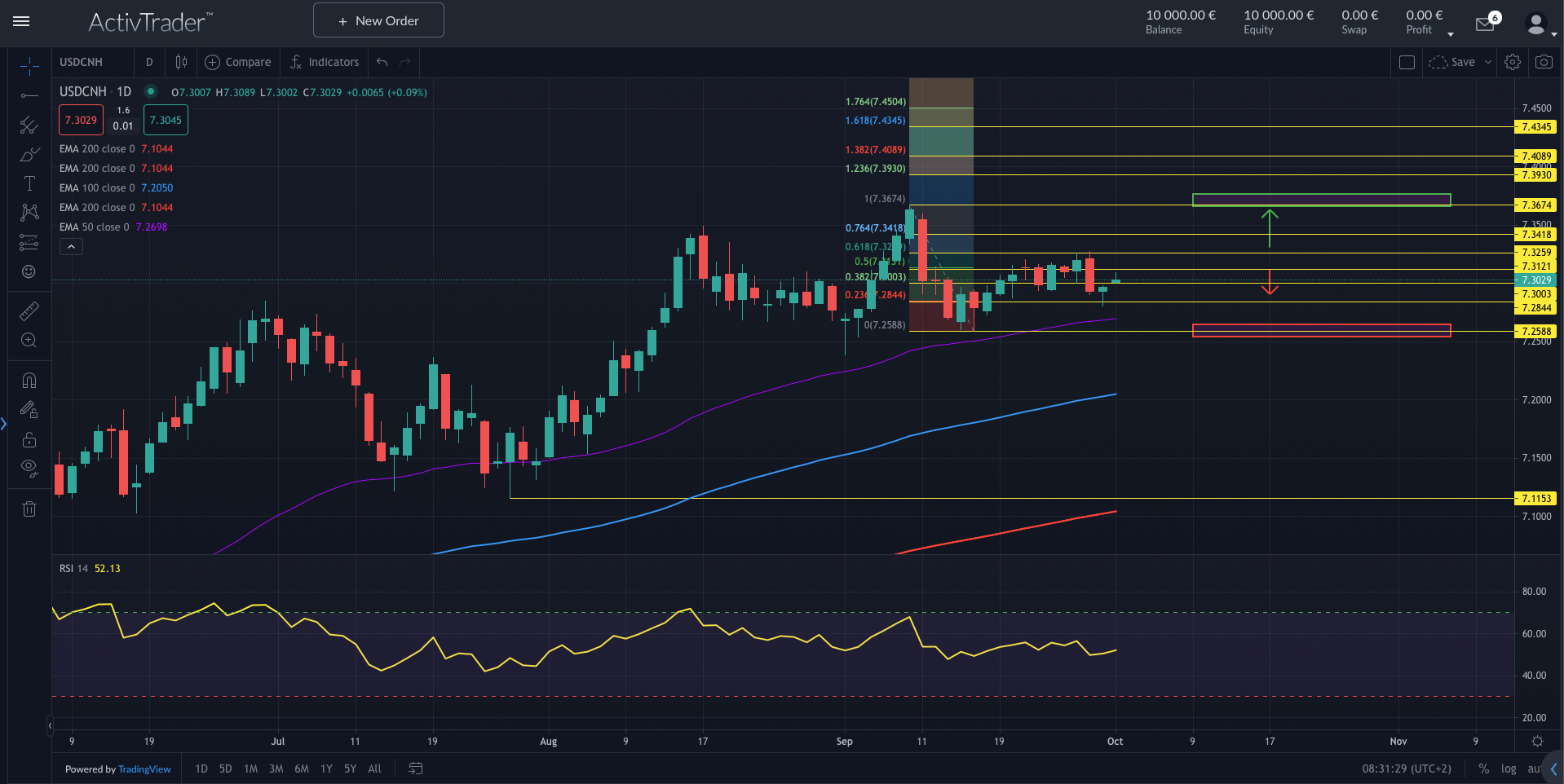Click the New Order button
This screenshot has width=1564, height=784.
pos(378,20)
